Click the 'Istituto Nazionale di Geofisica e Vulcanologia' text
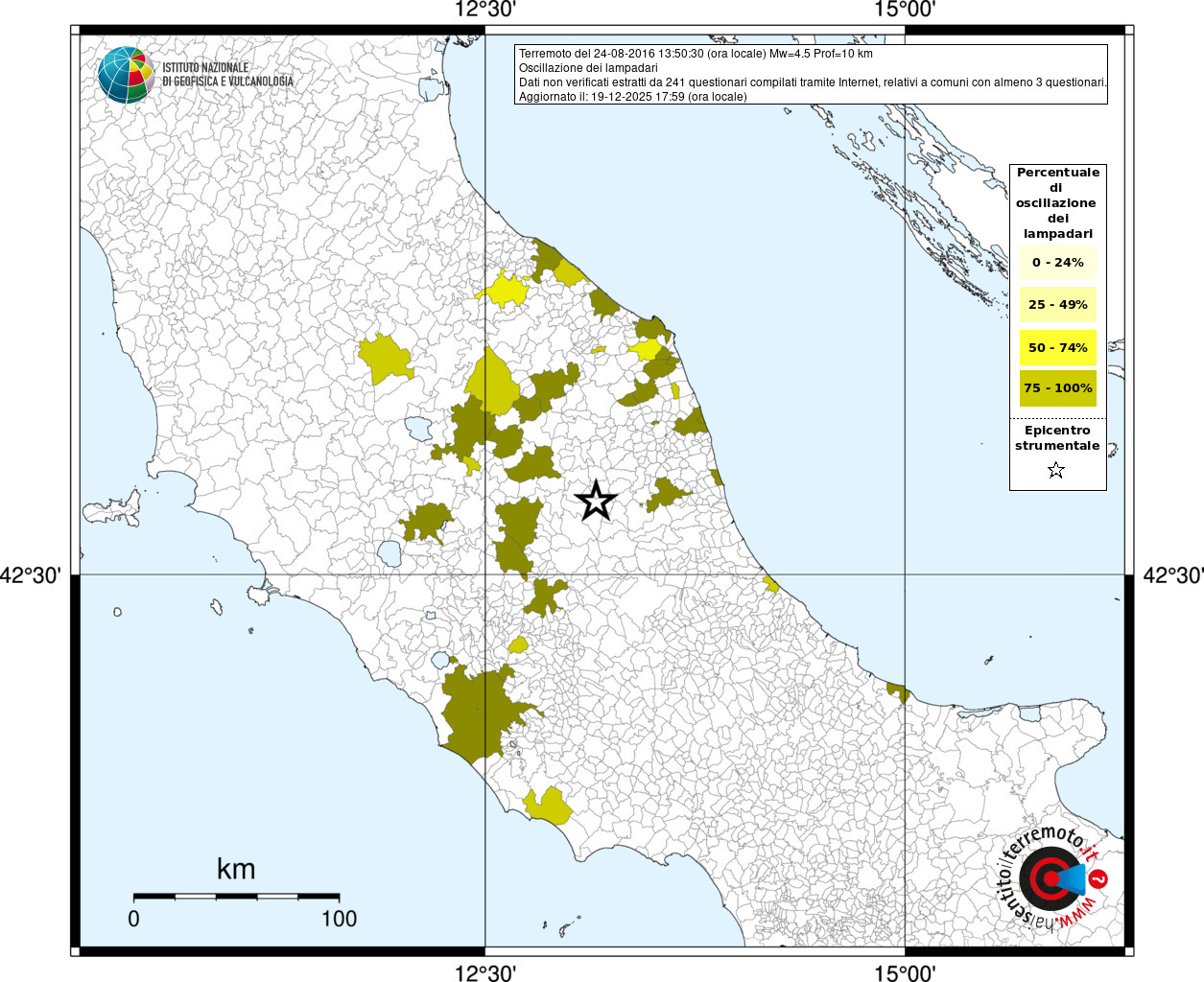The image size is (1204, 982). pyautogui.click(x=227, y=75)
